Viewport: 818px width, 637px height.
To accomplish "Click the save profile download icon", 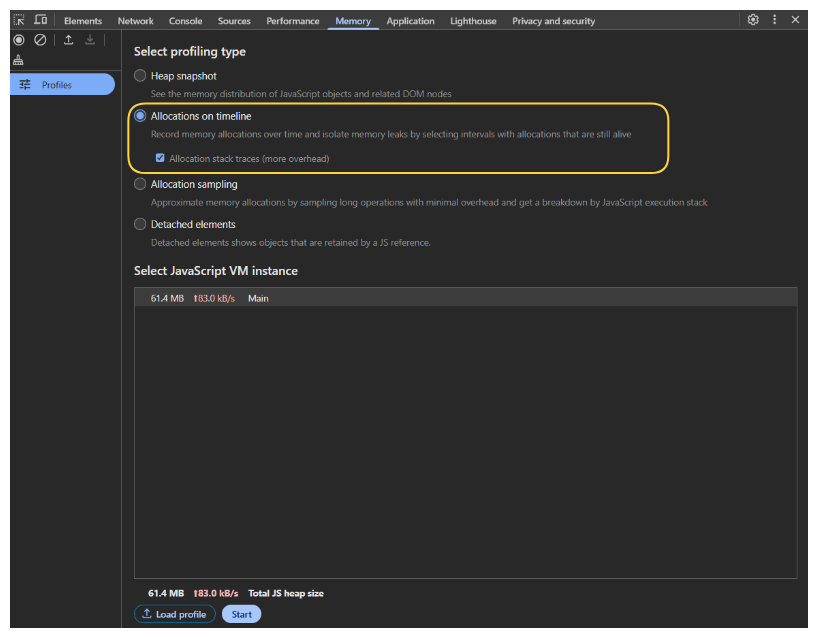I will tap(90, 40).
